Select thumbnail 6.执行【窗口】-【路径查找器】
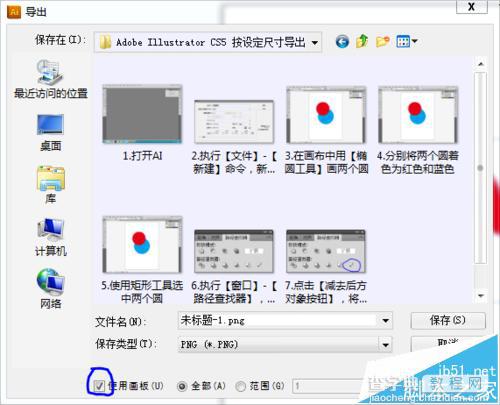The width and height of the screenshot is (500, 405). point(234,251)
